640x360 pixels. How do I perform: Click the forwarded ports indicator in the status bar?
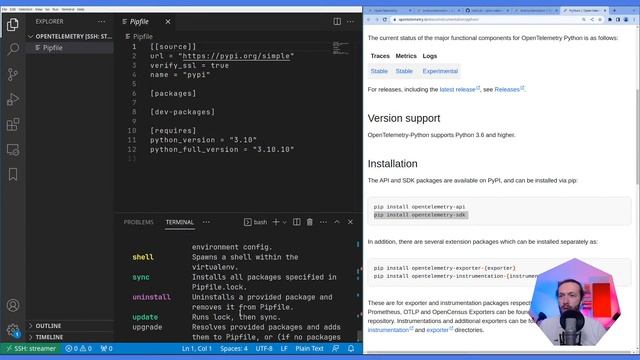[107, 349]
